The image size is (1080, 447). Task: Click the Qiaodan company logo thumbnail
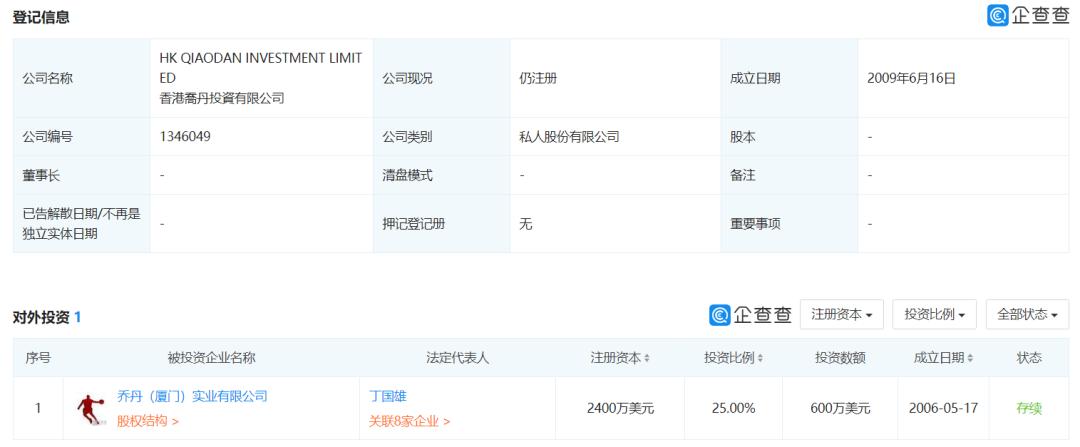click(92, 409)
